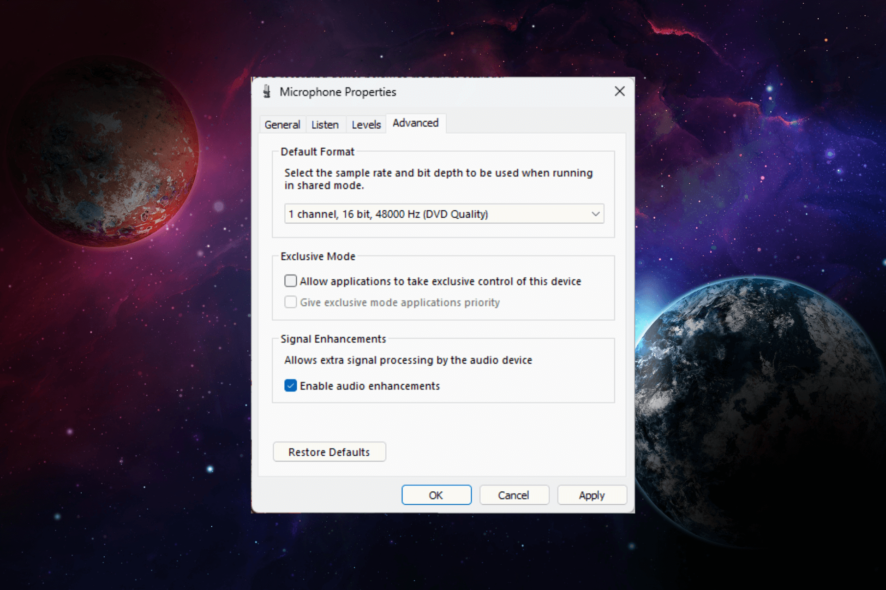Click 'Select the sample rate and bit depth' text
This screenshot has height=590, width=886.
(438, 179)
